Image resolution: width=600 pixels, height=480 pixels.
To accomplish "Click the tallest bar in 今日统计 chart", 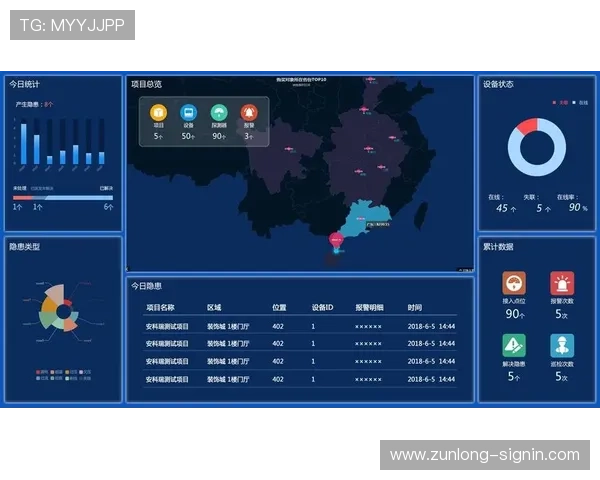I will coord(24,144).
